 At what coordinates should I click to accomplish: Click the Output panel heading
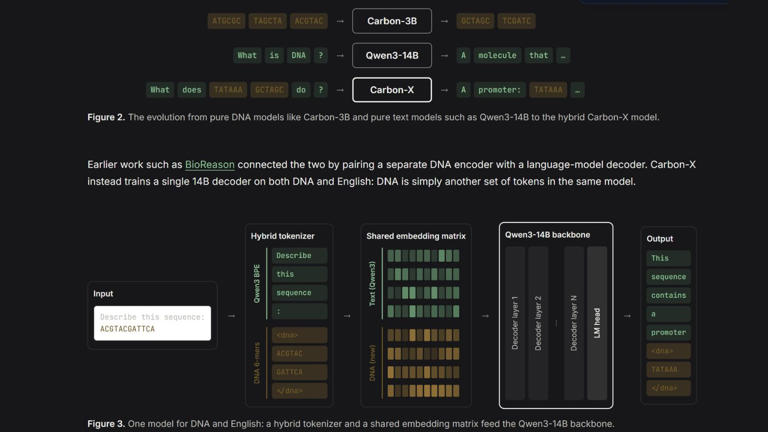[x=659, y=239]
